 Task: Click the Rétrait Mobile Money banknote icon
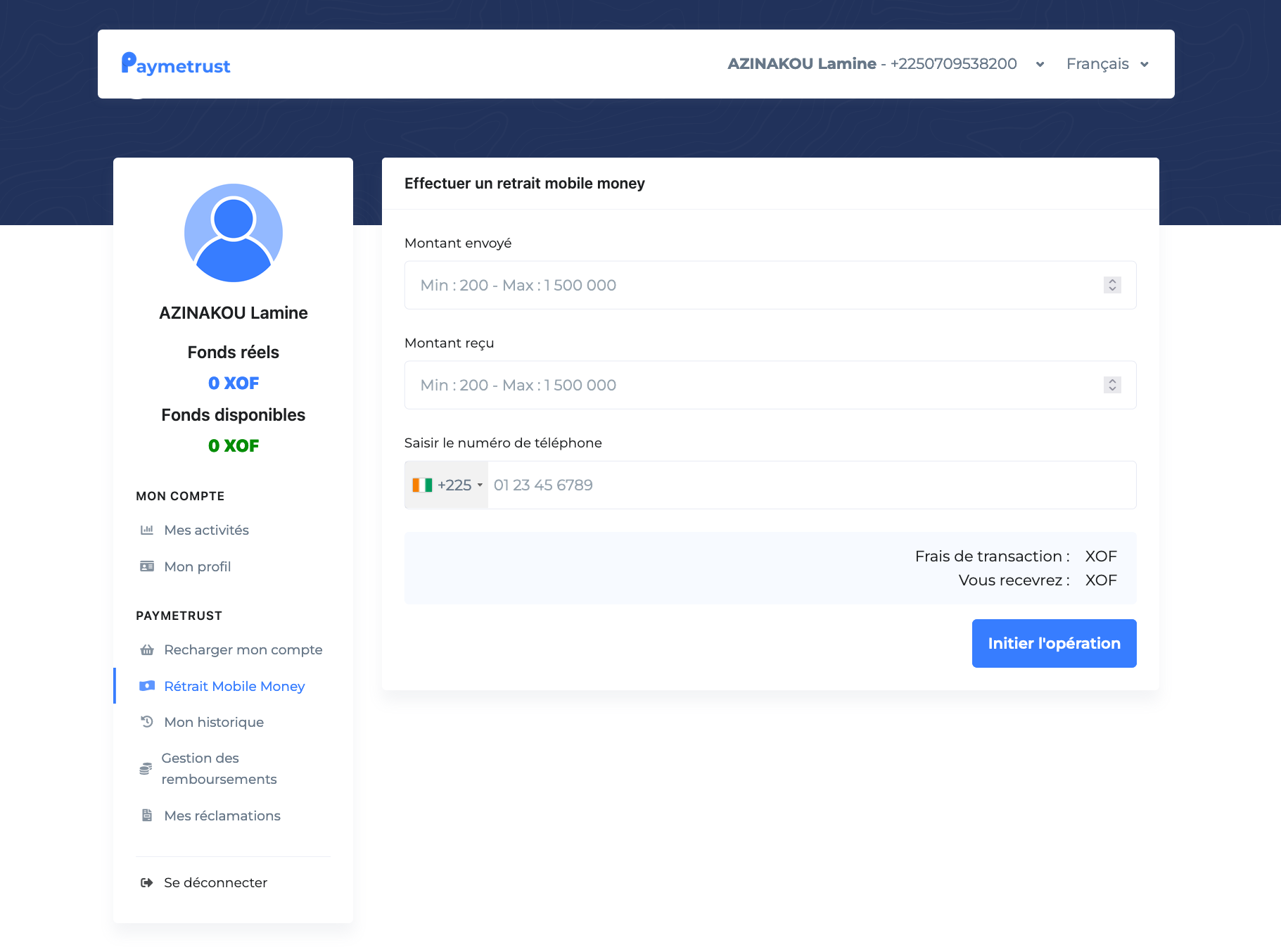pos(147,686)
